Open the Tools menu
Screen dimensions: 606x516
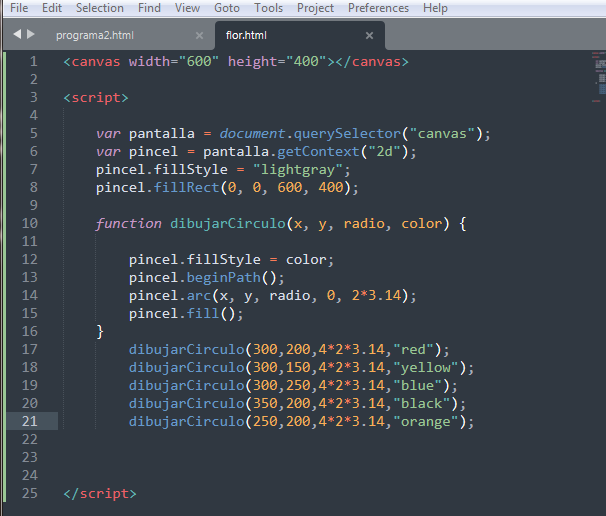[268, 8]
